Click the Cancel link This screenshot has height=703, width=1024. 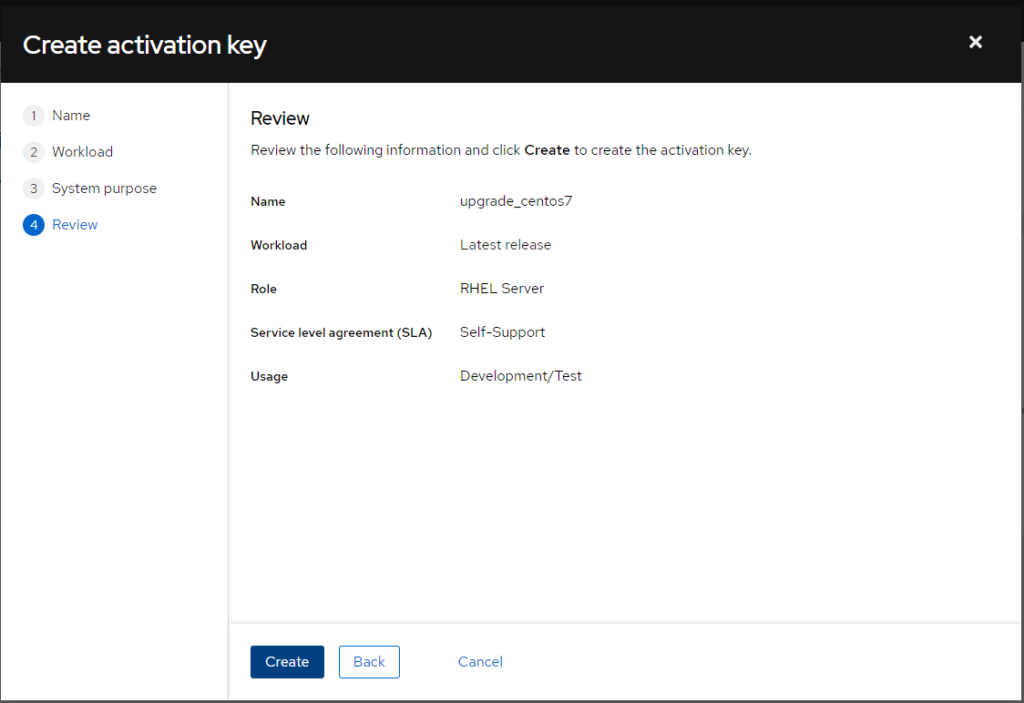(480, 662)
